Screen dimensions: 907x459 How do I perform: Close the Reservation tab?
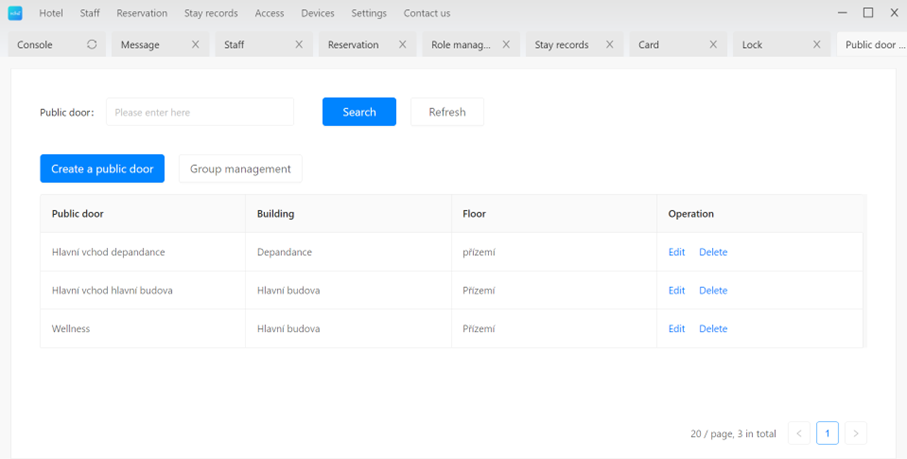(403, 45)
